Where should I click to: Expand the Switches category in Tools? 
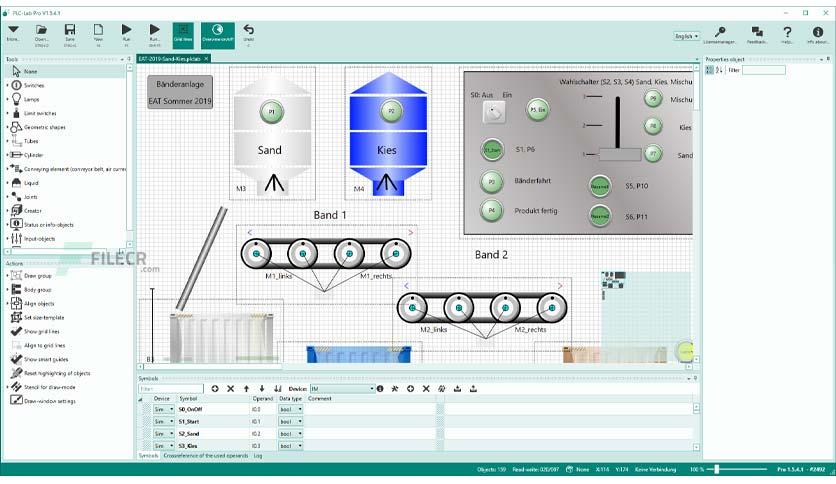(7, 85)
